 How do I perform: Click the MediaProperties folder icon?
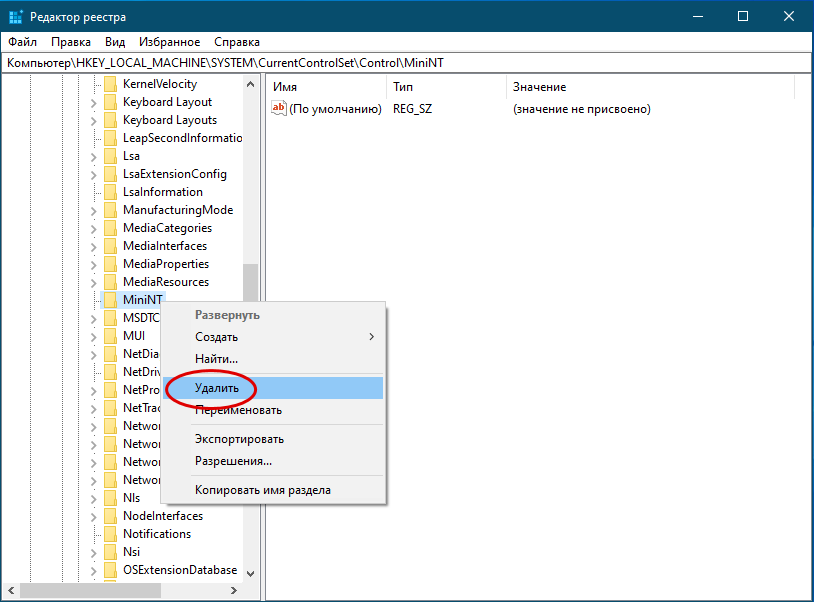coord(110,264)
